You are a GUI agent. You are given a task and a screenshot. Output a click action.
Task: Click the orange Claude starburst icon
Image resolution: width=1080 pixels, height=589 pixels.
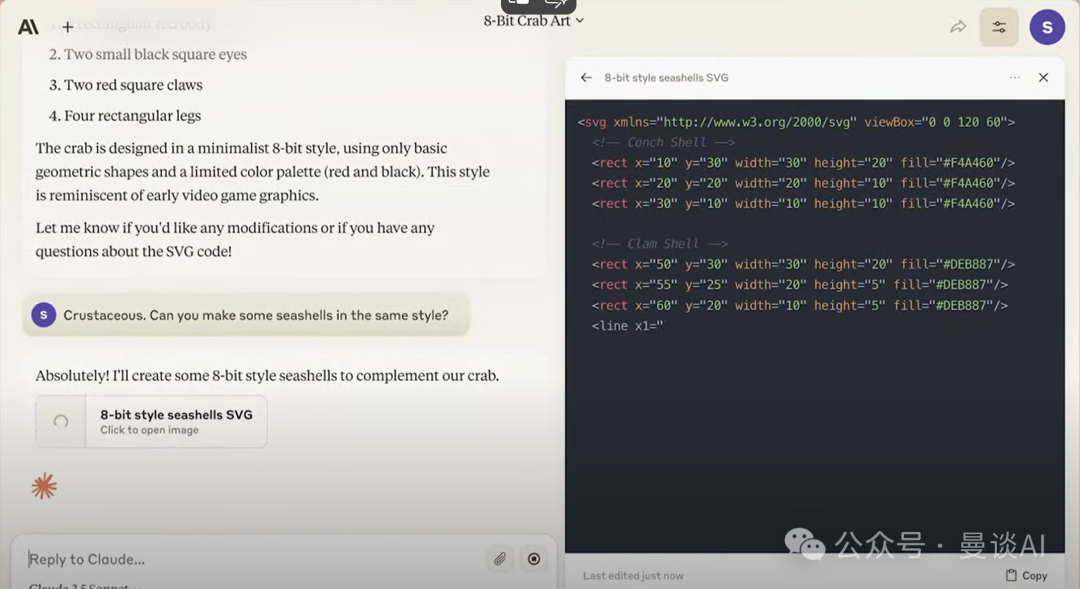(x=44, y=487)
